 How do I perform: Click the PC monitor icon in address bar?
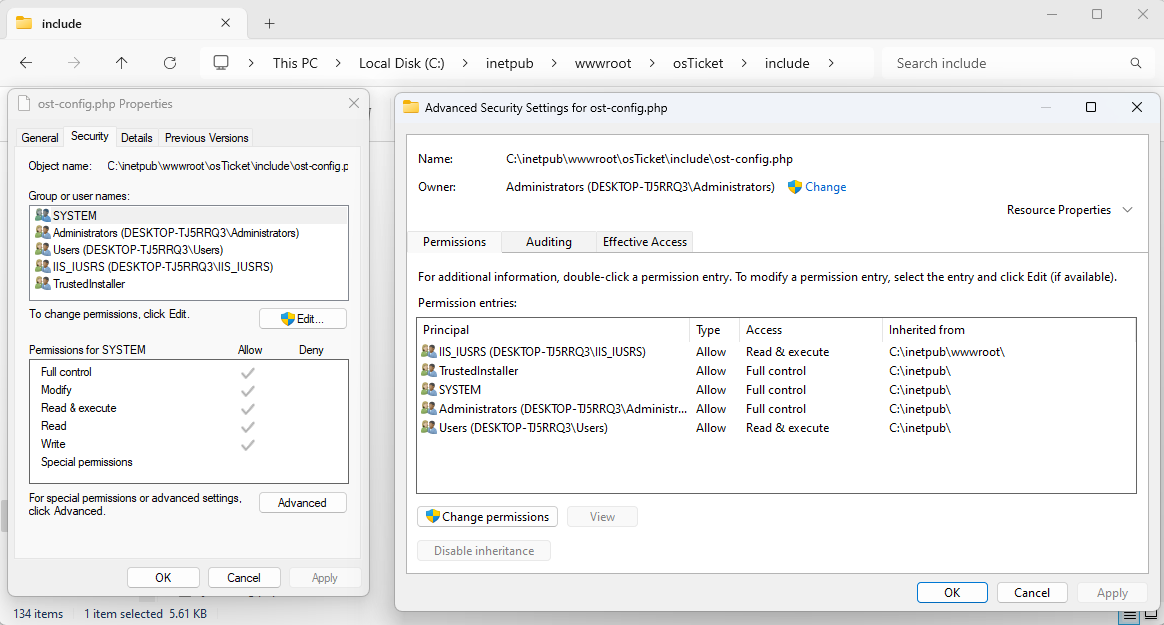(220, 63)
